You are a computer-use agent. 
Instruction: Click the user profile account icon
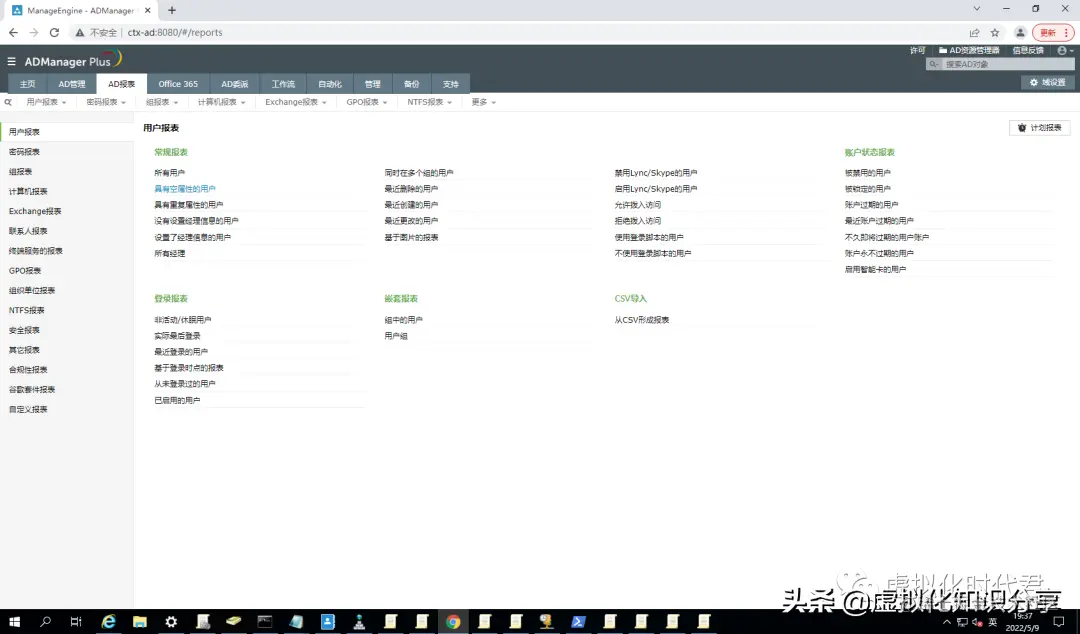click(1060, 49)
